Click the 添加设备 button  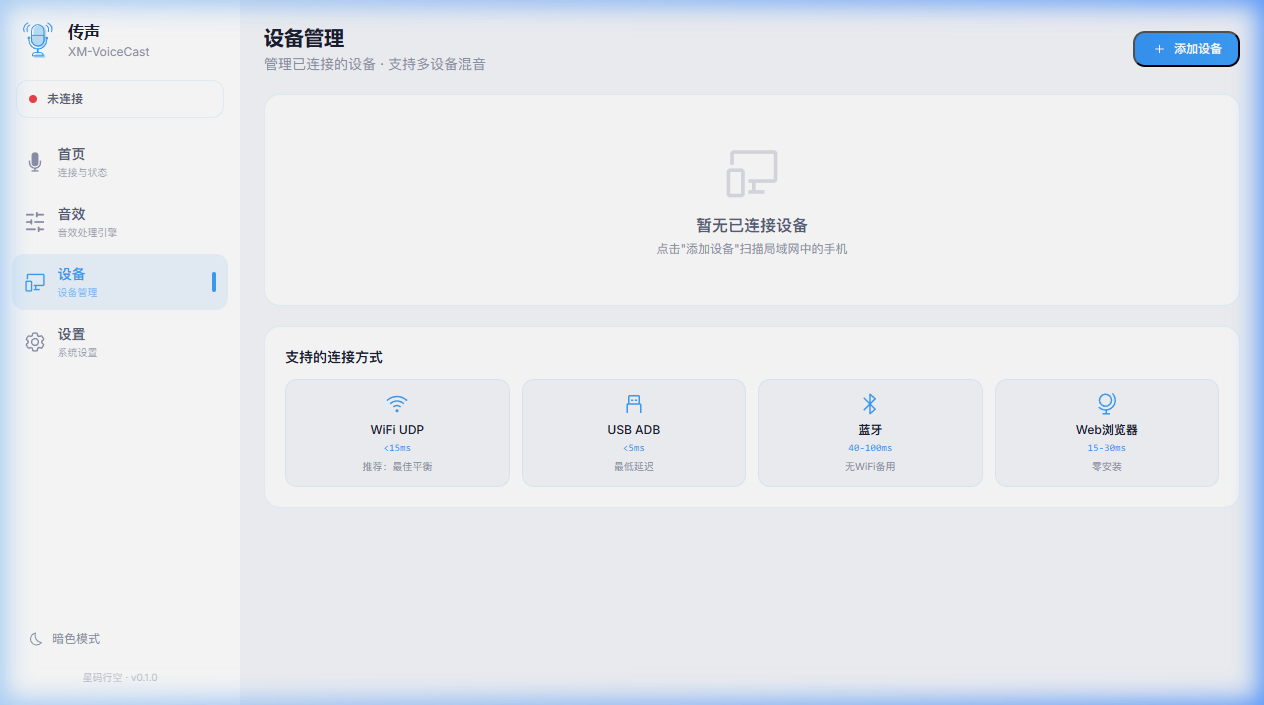click(1186, 49)
